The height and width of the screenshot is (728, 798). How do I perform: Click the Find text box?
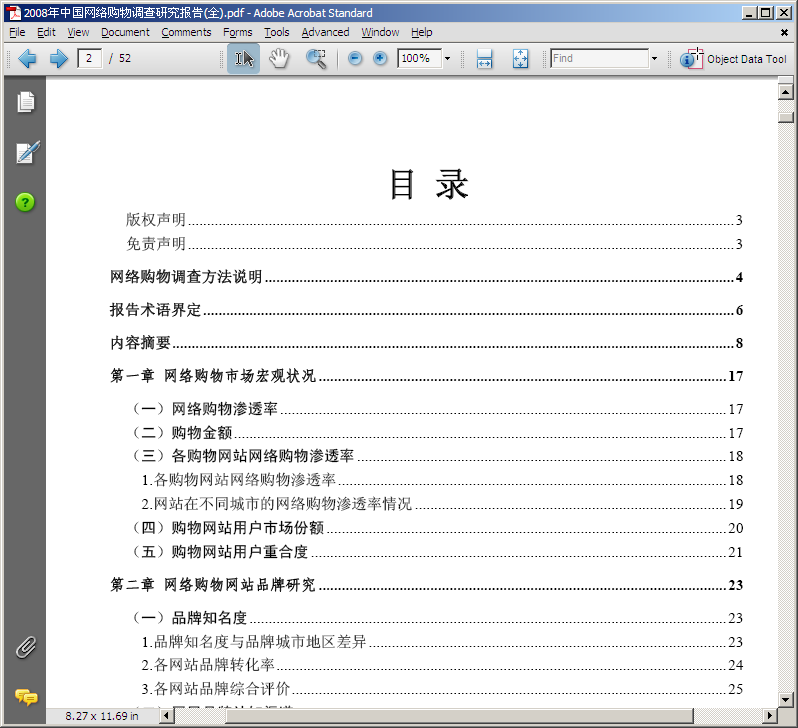pyautogui.click(x=598, y=59)
